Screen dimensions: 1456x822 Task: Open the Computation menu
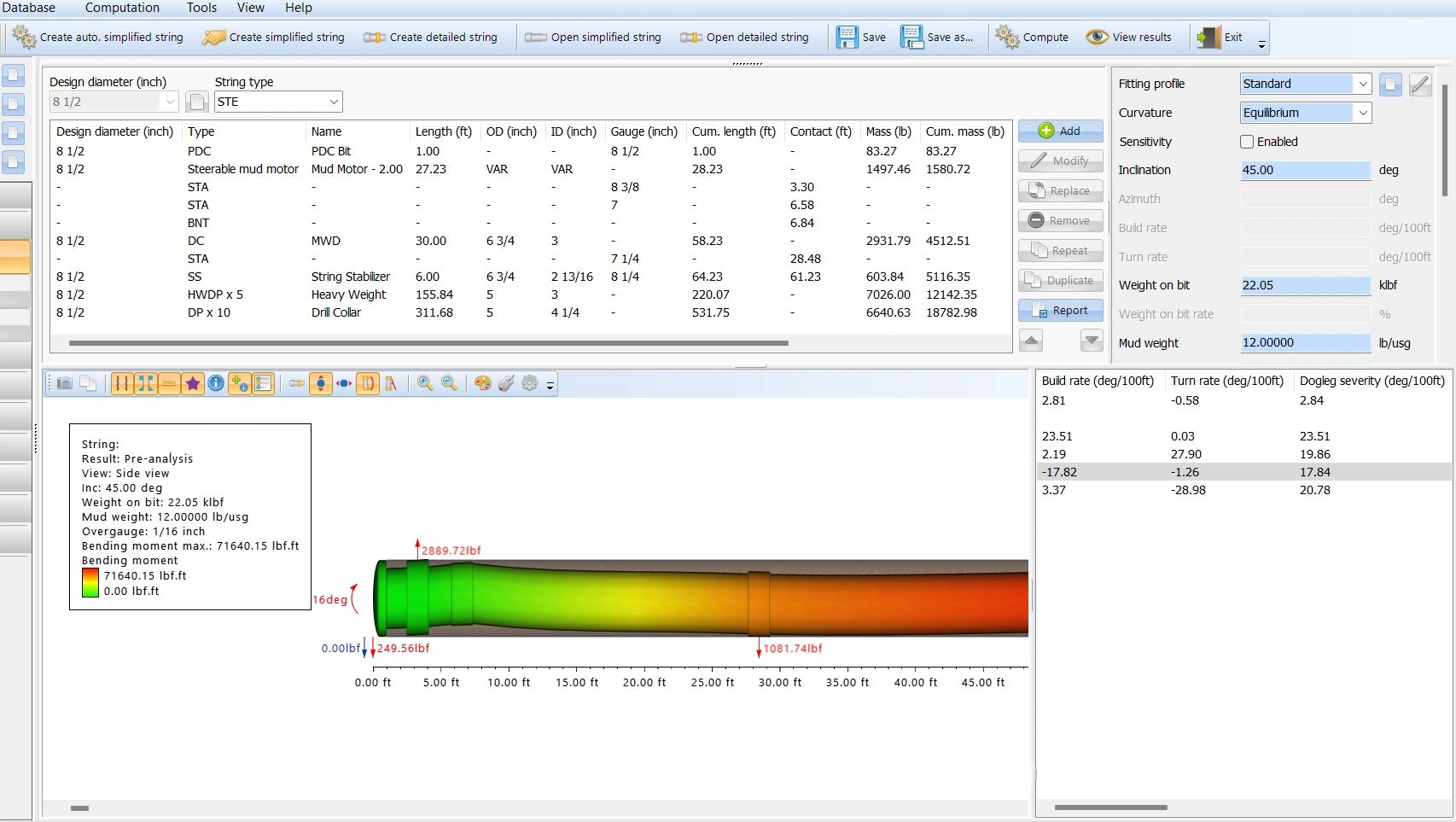(x=122, y=8)
